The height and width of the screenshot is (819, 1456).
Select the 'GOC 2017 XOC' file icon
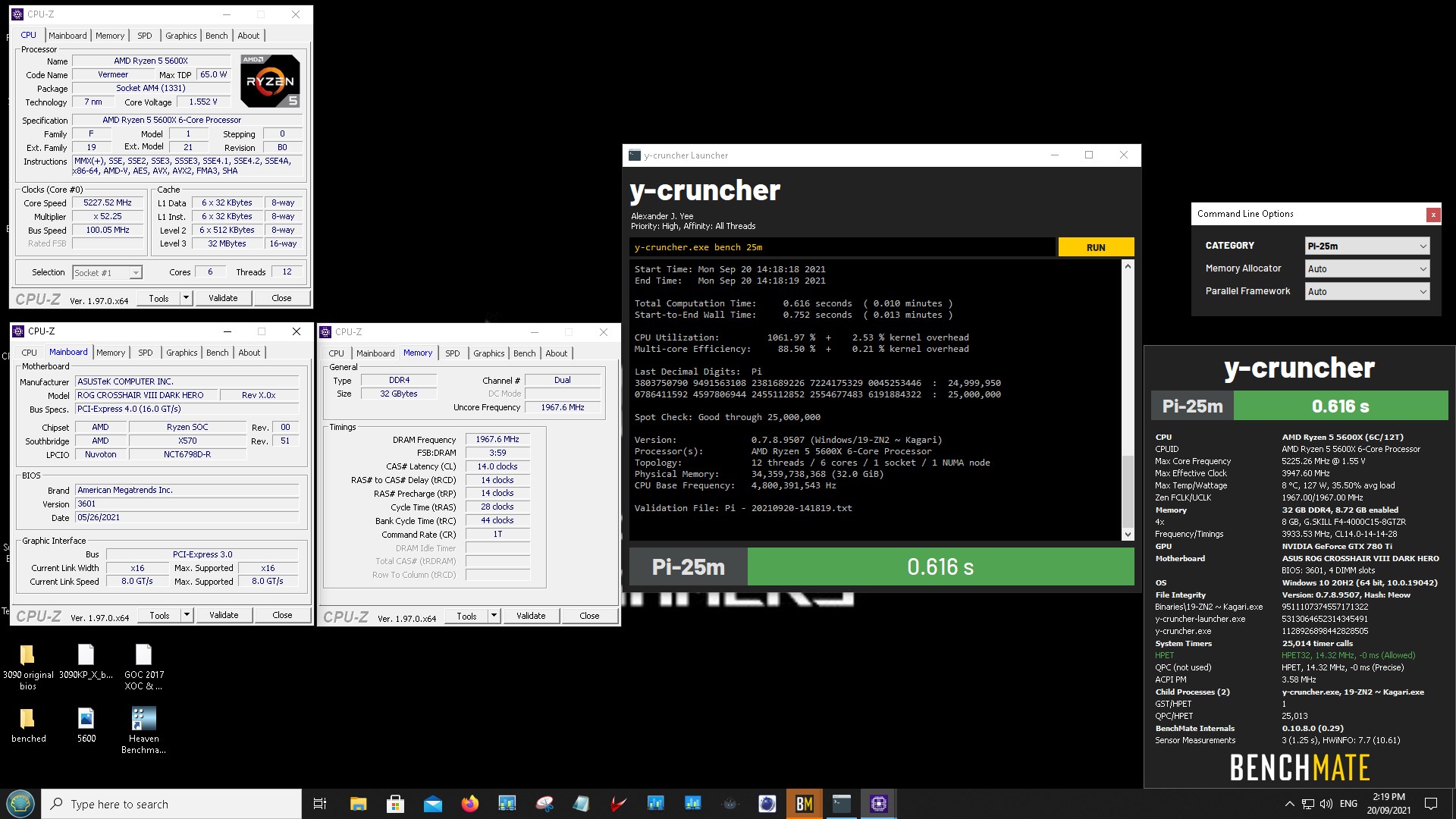144,667
